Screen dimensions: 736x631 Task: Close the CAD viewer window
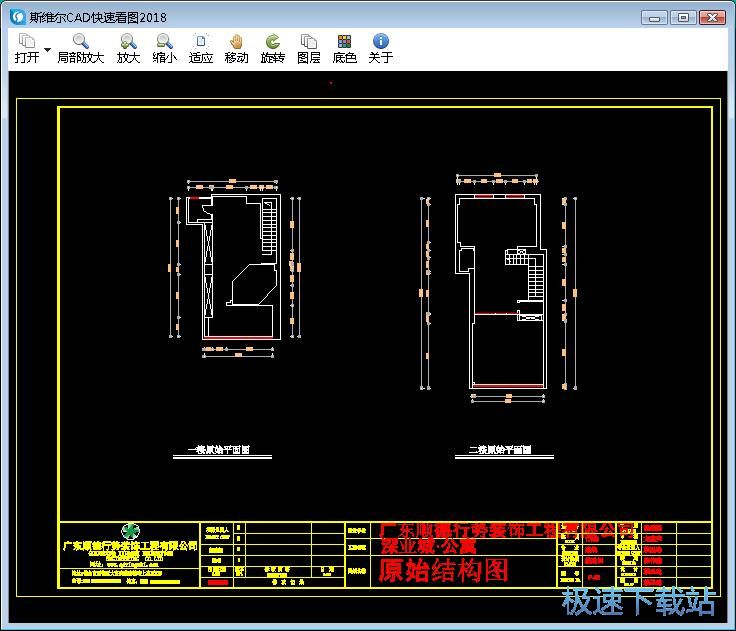click(x=713, y=17)
